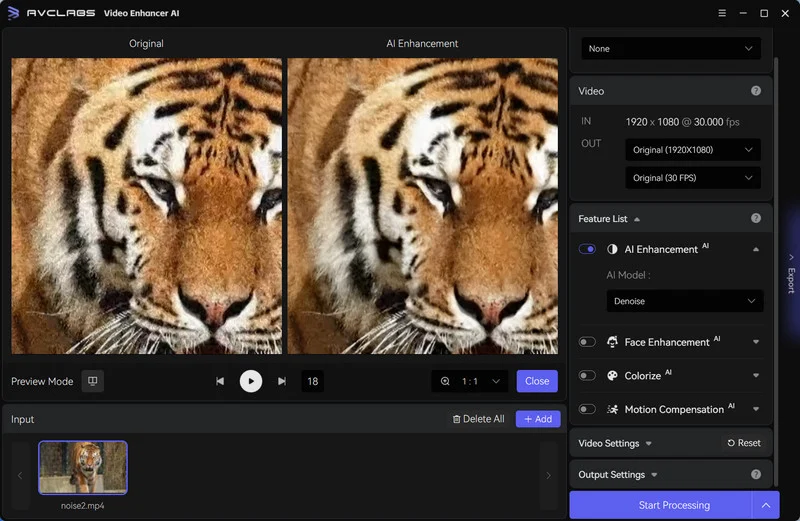Viewport: 800px width, 521px height.
Task: Click the zoom magnifier icon
Action: (445, 381)
